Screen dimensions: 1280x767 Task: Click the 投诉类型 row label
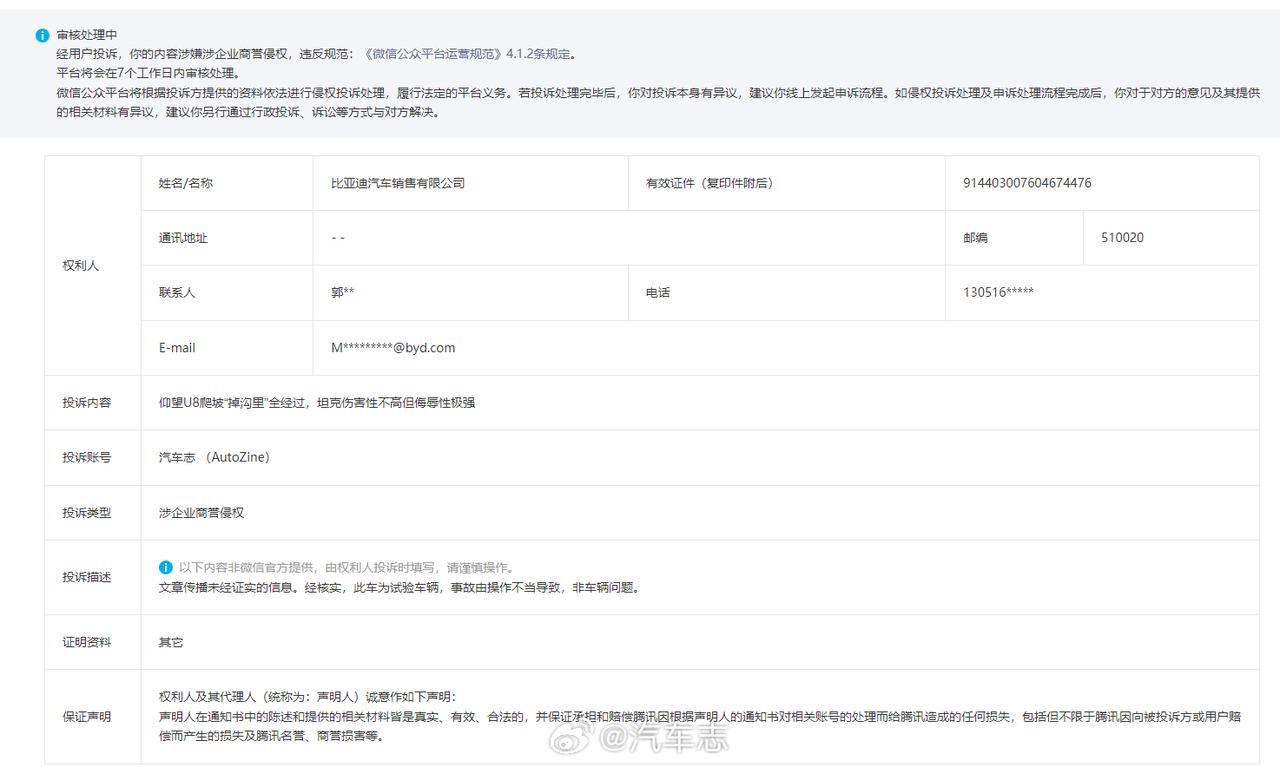tap(87, 513)
